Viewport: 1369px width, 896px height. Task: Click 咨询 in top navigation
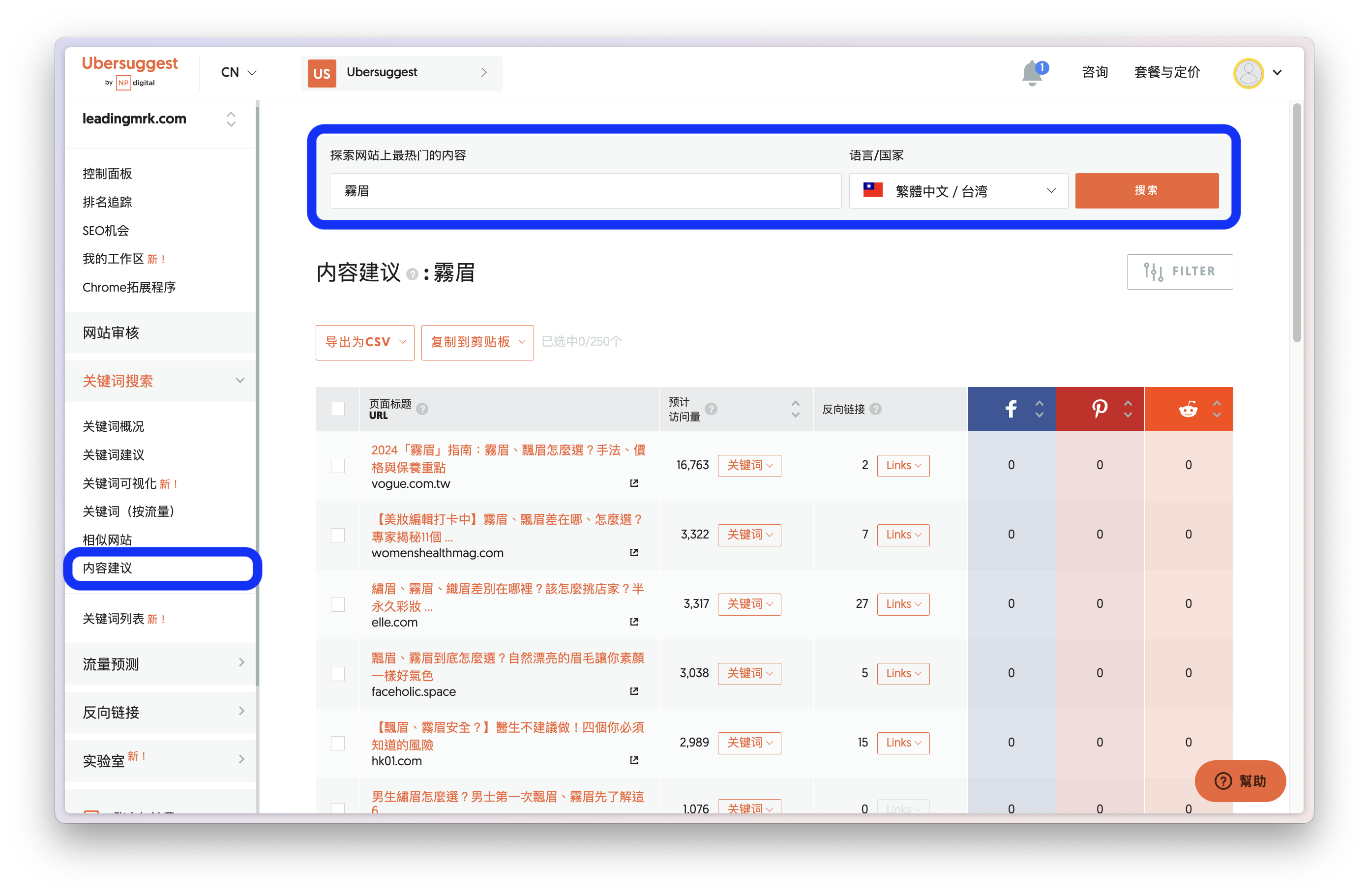coord(1095,72)
